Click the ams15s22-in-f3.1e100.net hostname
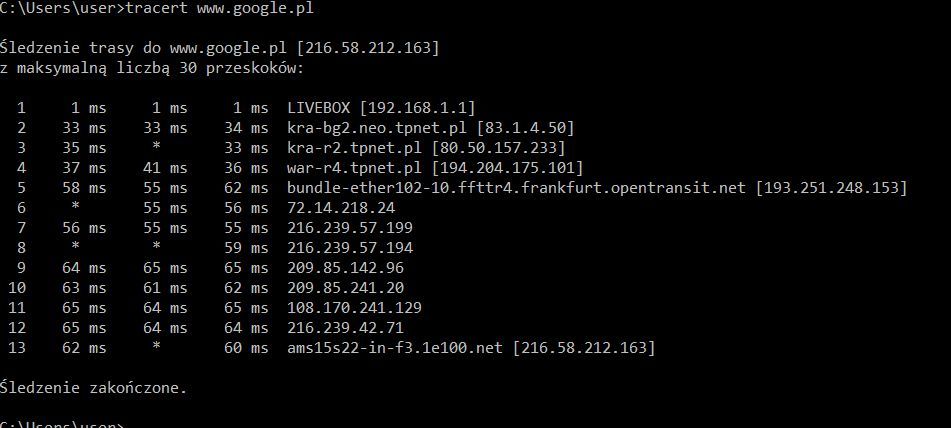951x428 pixels. 395,347
